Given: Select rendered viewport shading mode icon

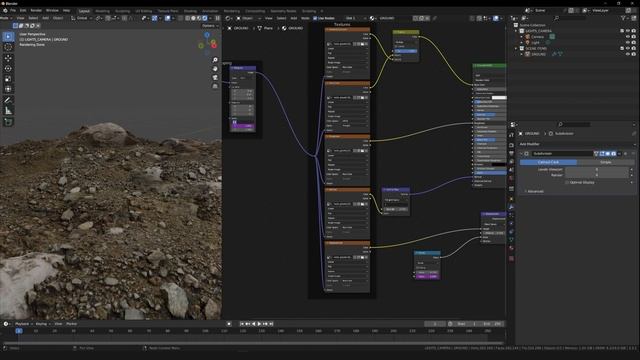Looking at the screenshot, I should [205, 18].
